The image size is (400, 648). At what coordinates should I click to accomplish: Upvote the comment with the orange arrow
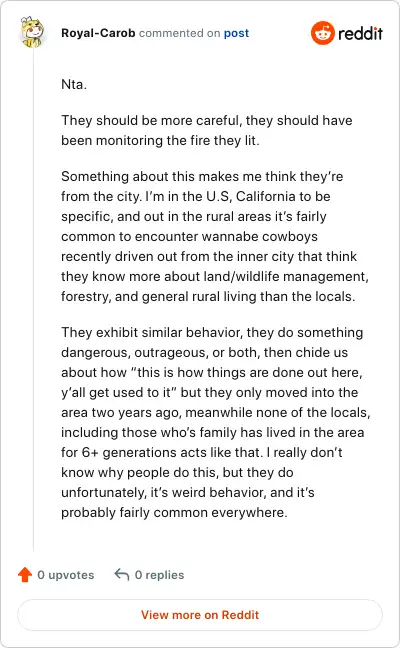coord(25,574)
